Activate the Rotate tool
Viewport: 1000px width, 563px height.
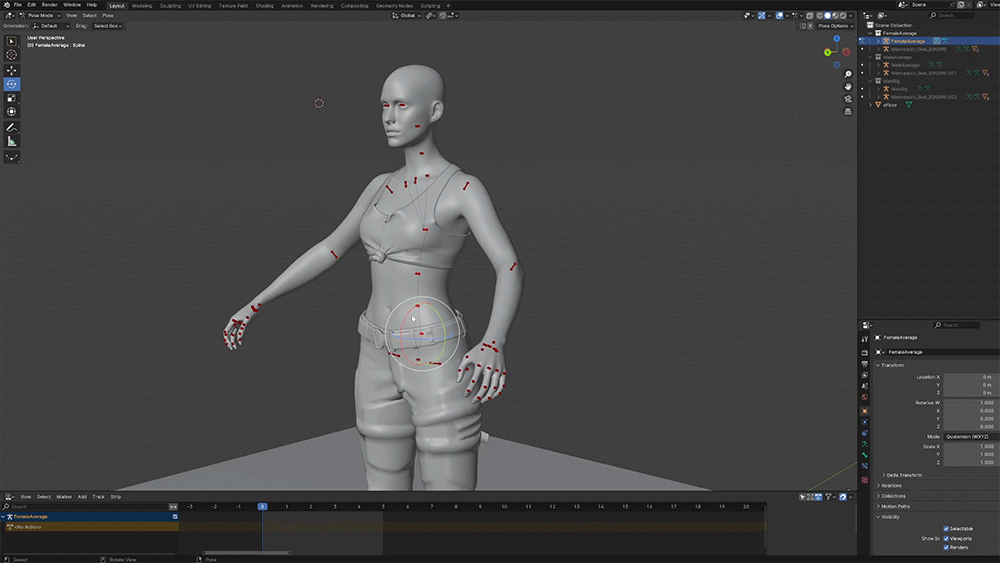point(12,84)
